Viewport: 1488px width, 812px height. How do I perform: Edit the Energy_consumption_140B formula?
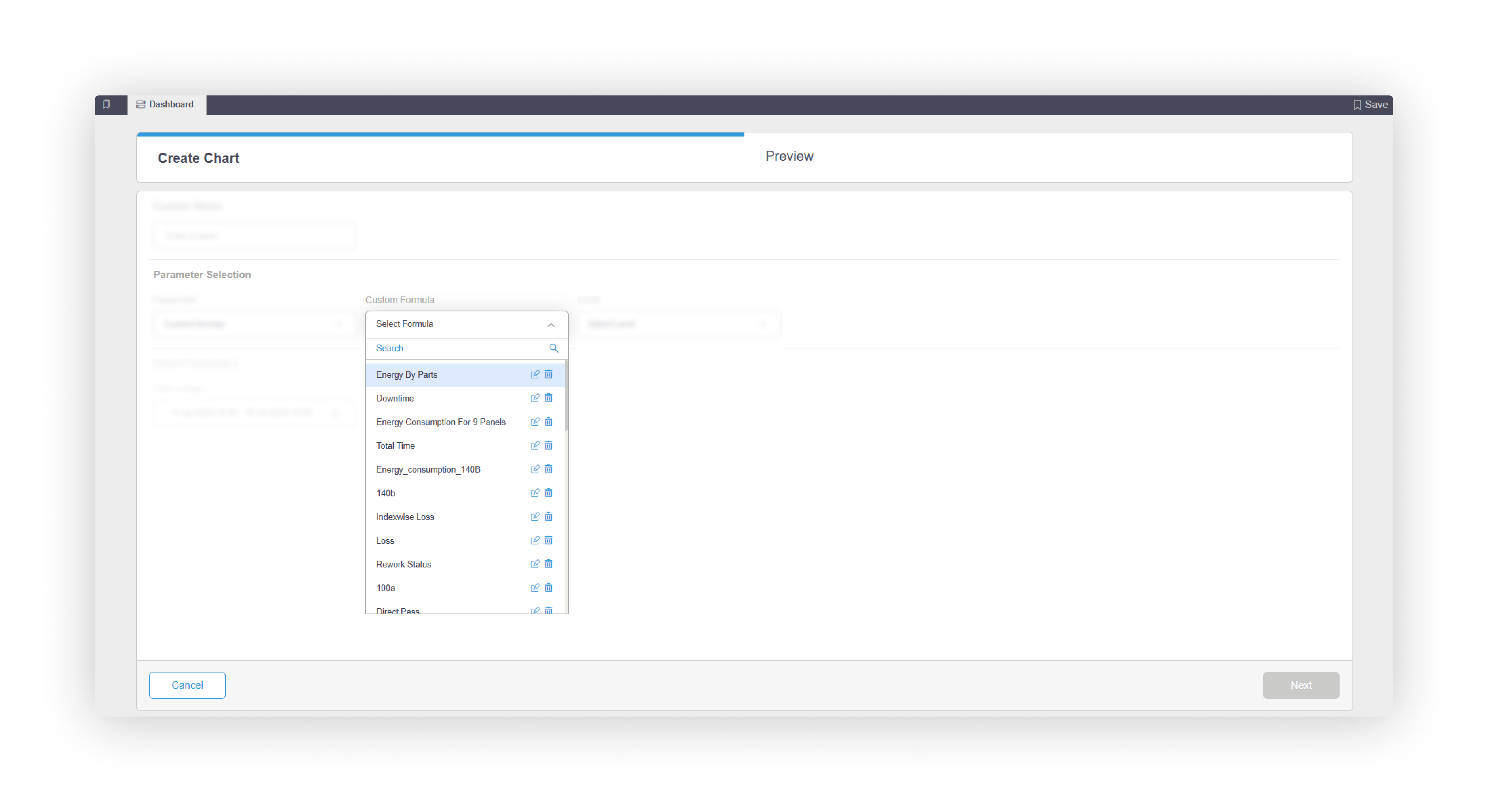click(535, 469)
